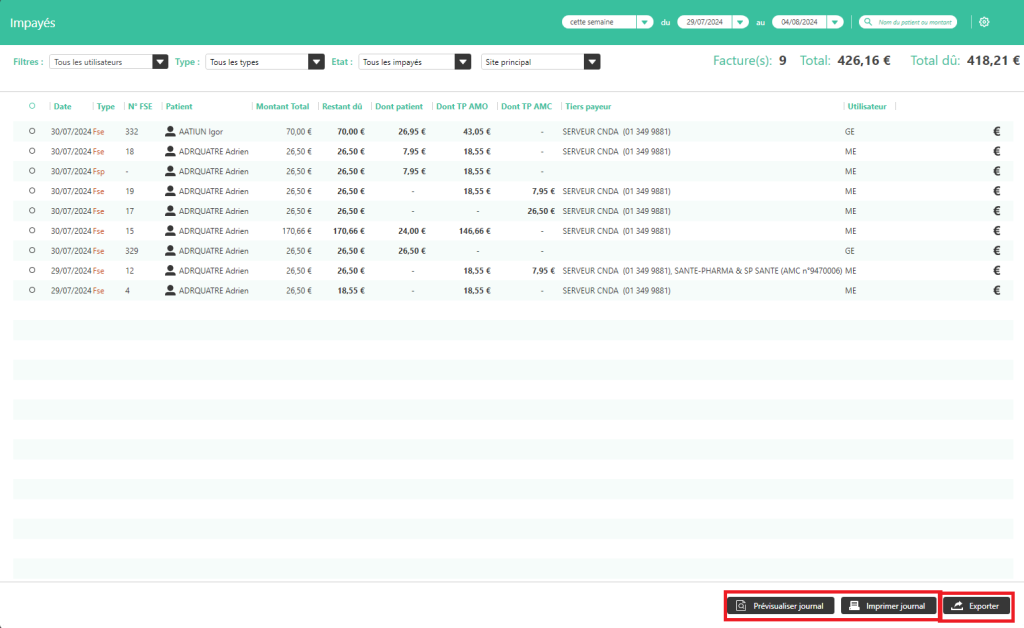Sort by the 'Restant dû' column header
Viewport: 1024px width, 628px height.
click(342, 106)
